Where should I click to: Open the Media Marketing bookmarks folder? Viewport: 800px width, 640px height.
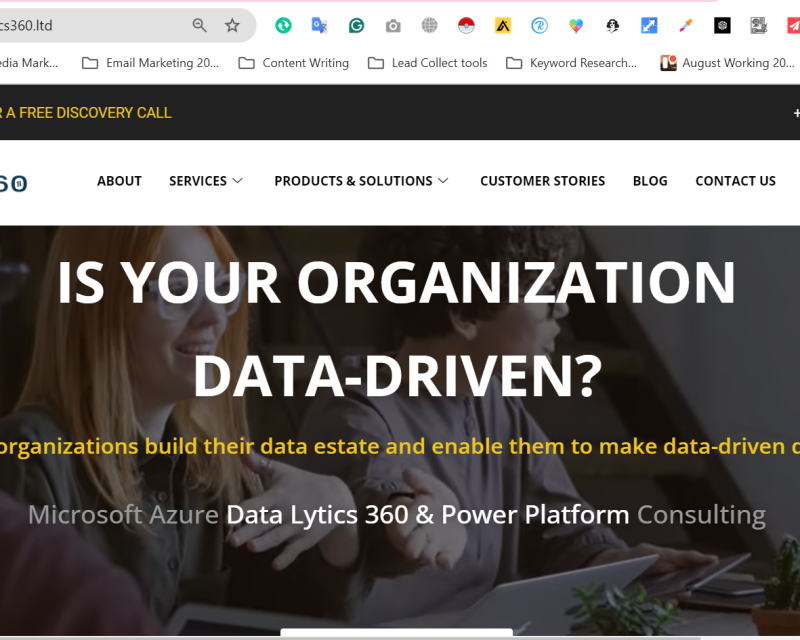(x=29, y=63)
